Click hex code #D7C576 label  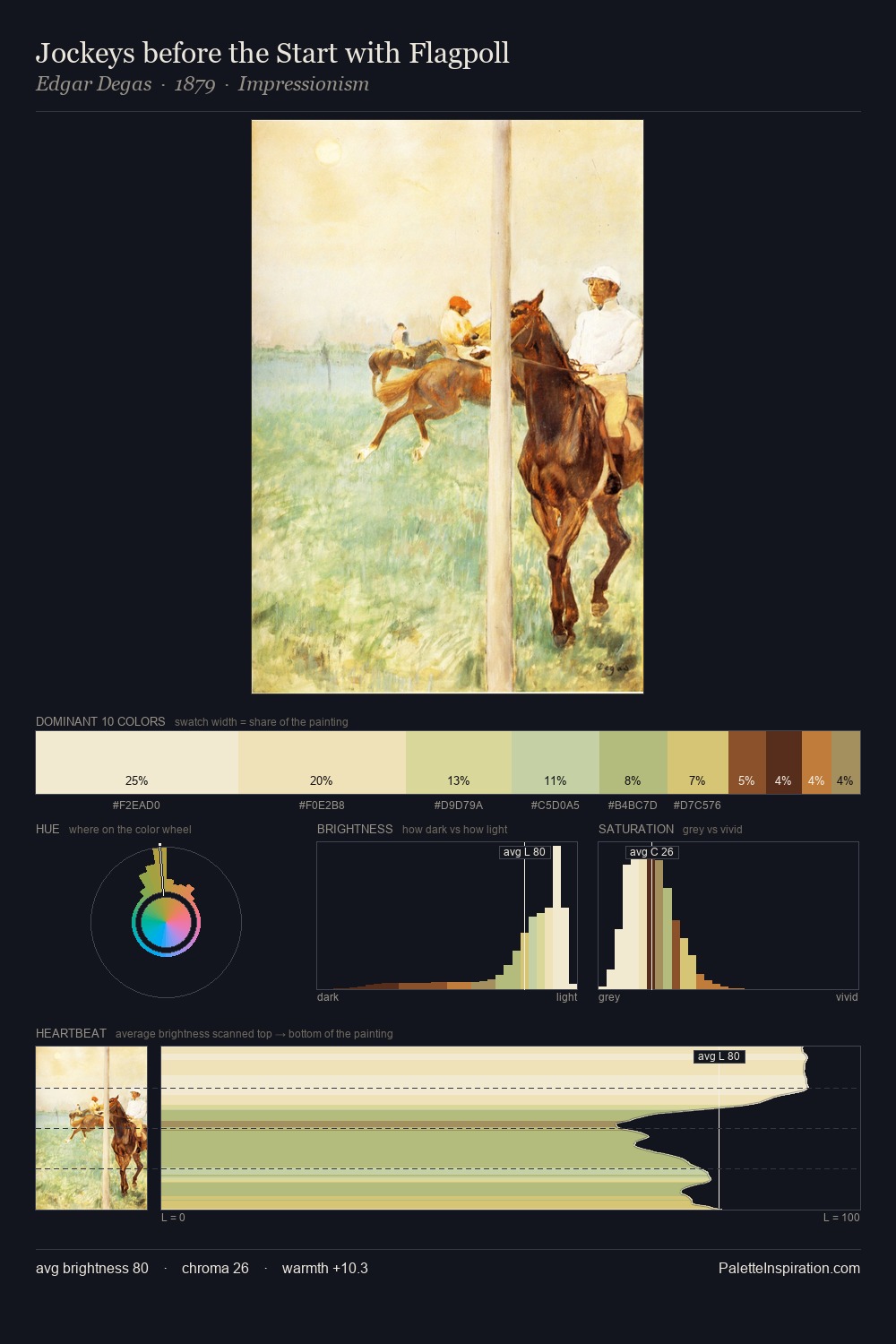(697, 806)
